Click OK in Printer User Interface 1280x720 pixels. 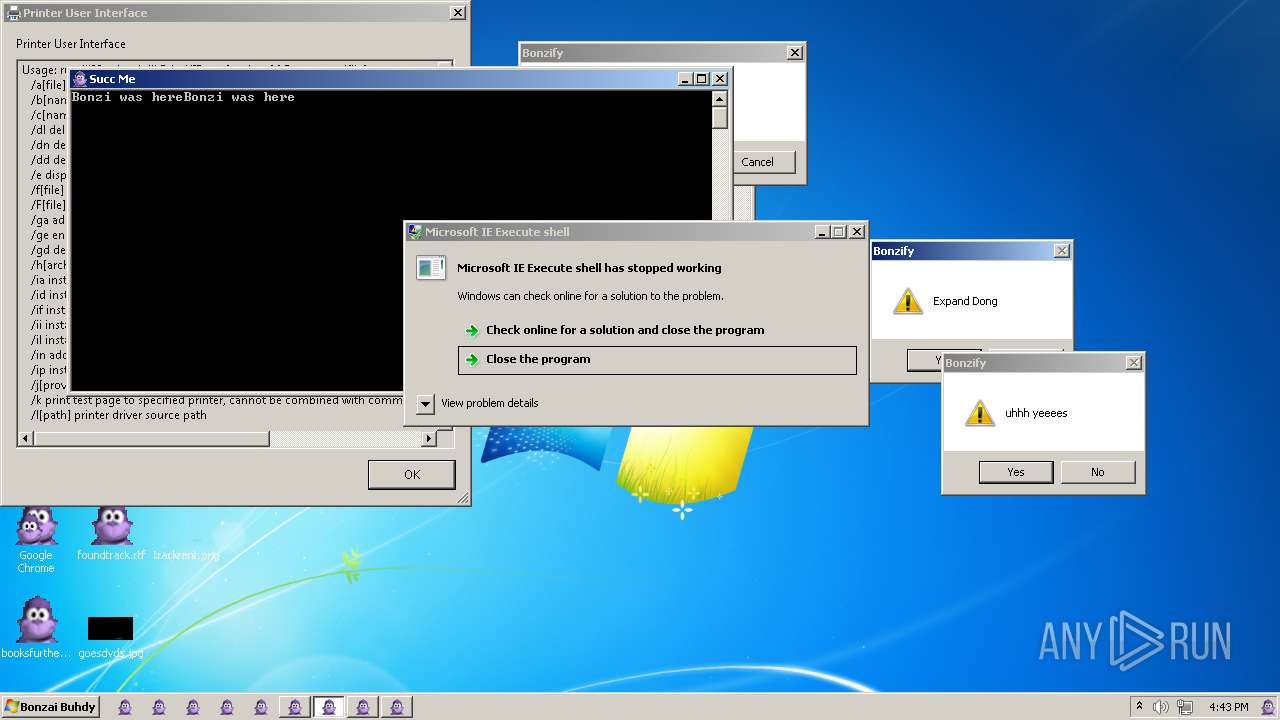coord(411,474)
